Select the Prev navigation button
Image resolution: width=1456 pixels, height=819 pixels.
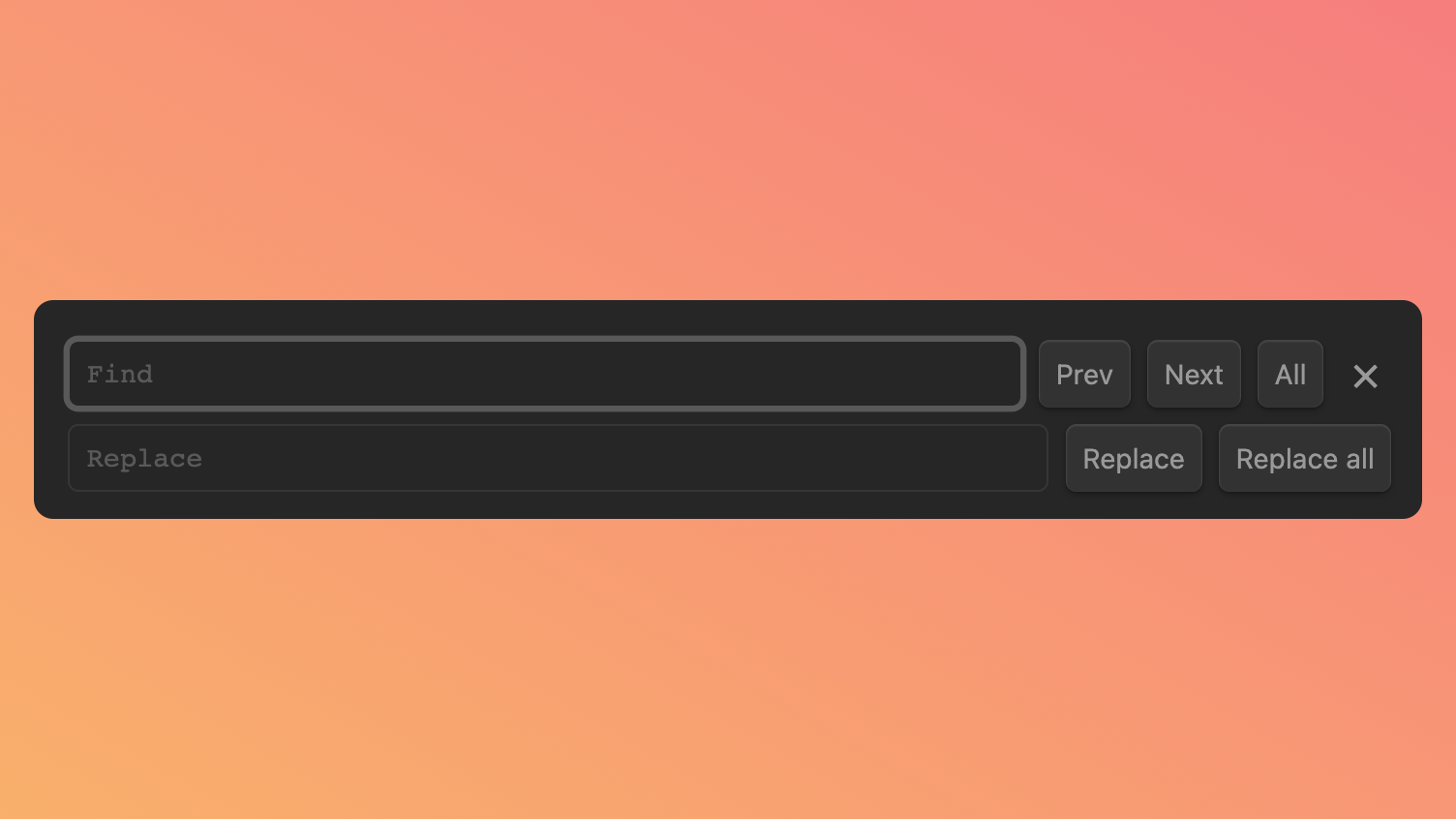[x=1084, y=374]
